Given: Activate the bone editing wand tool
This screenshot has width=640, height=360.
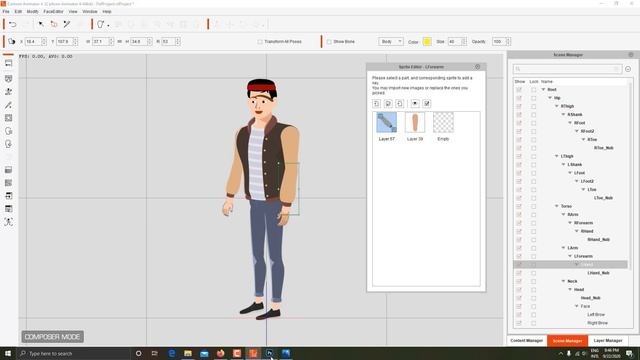Looking at the screenshot, I should point(67,24).
